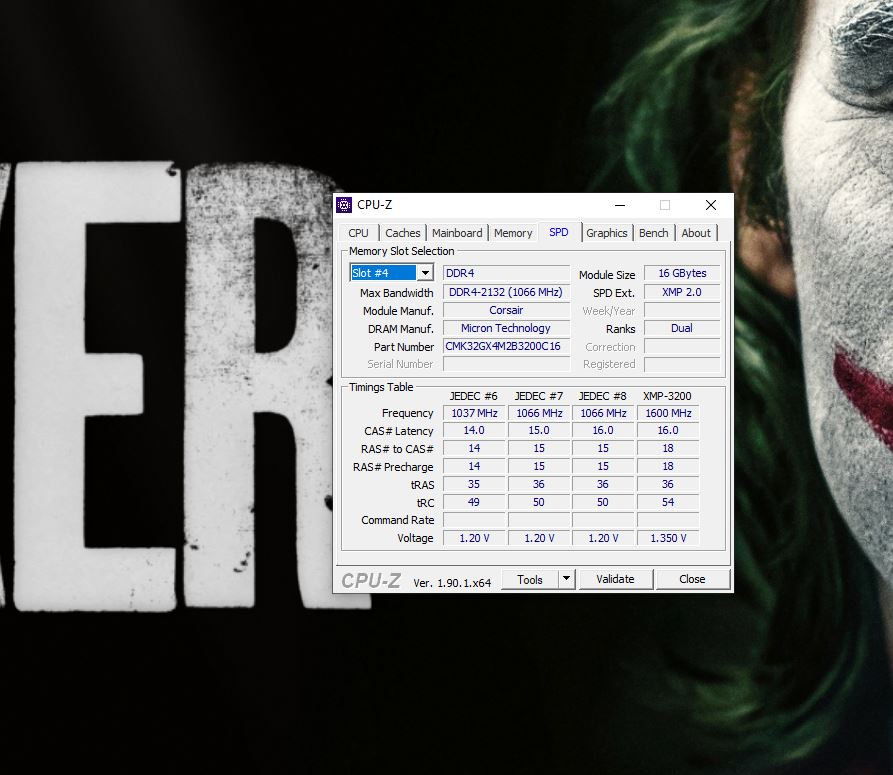This screenshot has height=775, width=893.
Task: Minimize the CPU-Z window
Action: [620, 205]
